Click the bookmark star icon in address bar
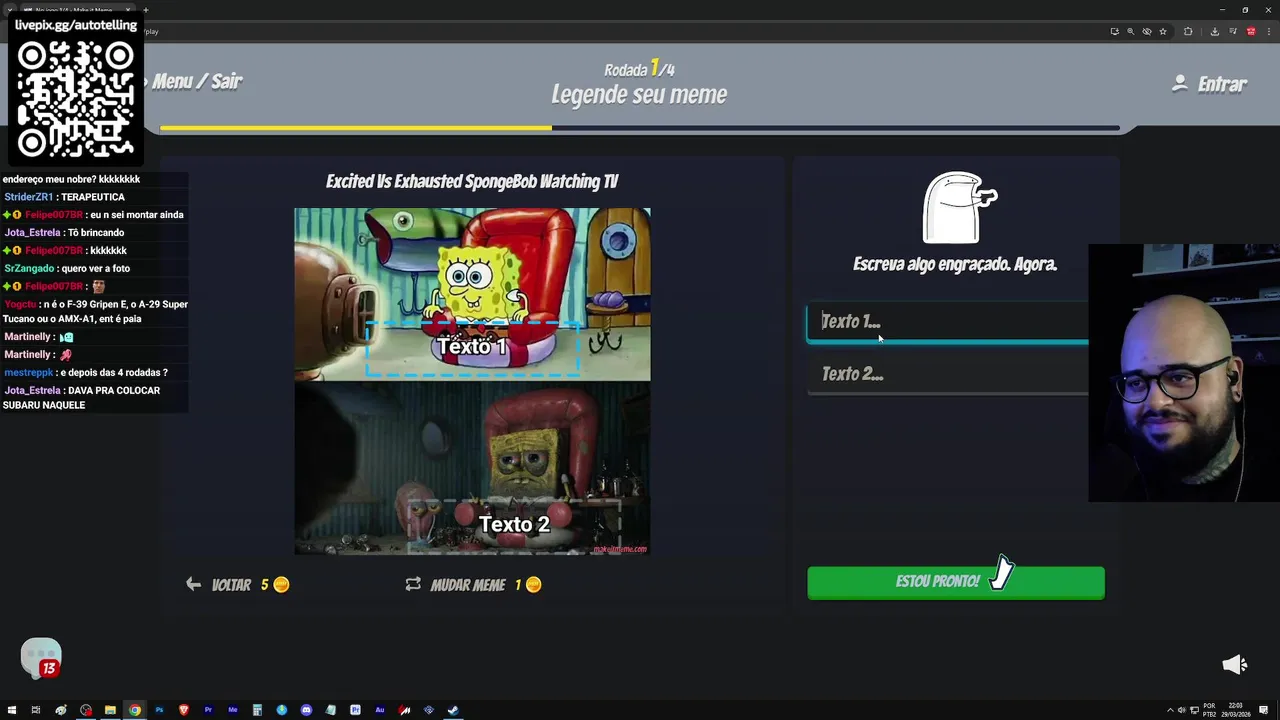This screenshot has height=720, width=1280. point(1163,31)
